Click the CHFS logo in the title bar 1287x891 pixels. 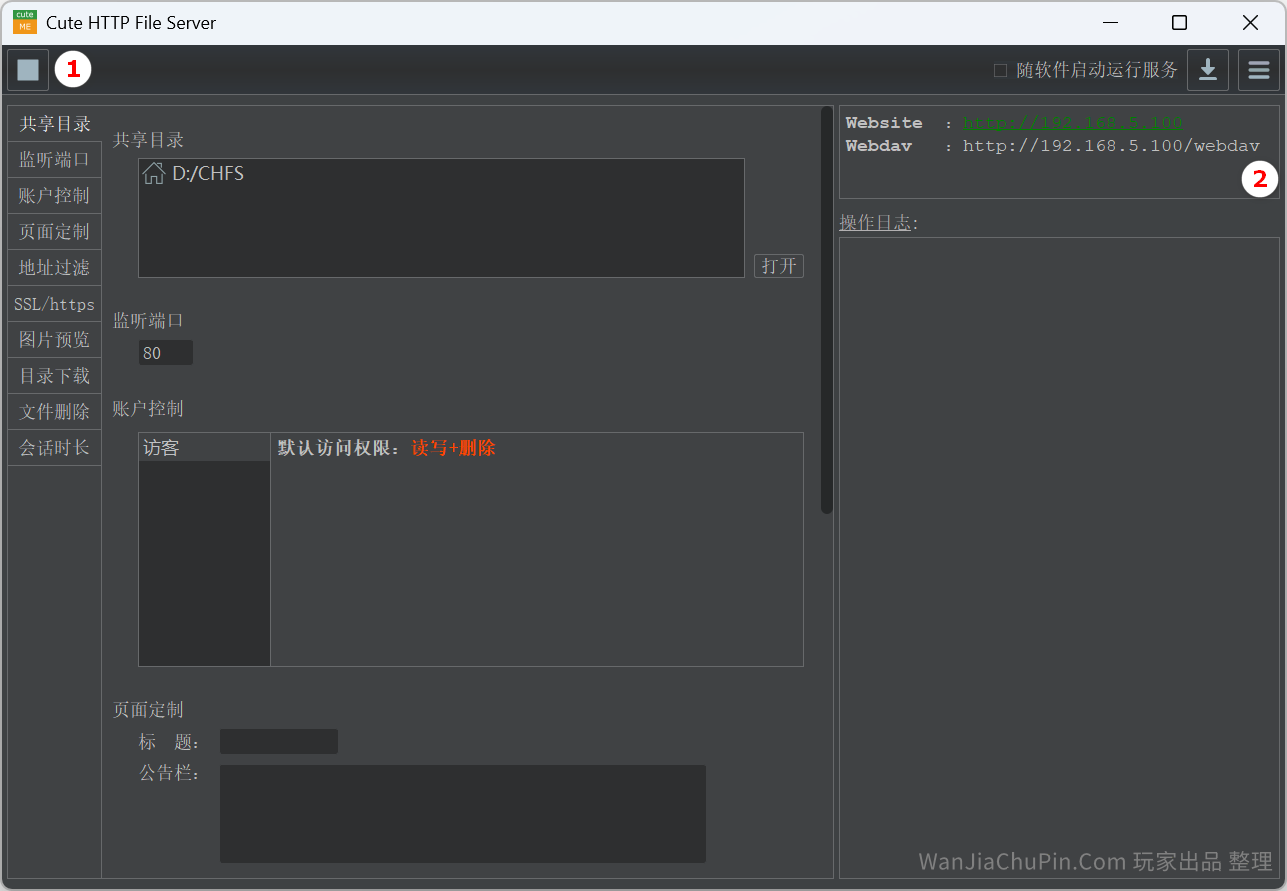pyautogui.click(x=24, y=22)
